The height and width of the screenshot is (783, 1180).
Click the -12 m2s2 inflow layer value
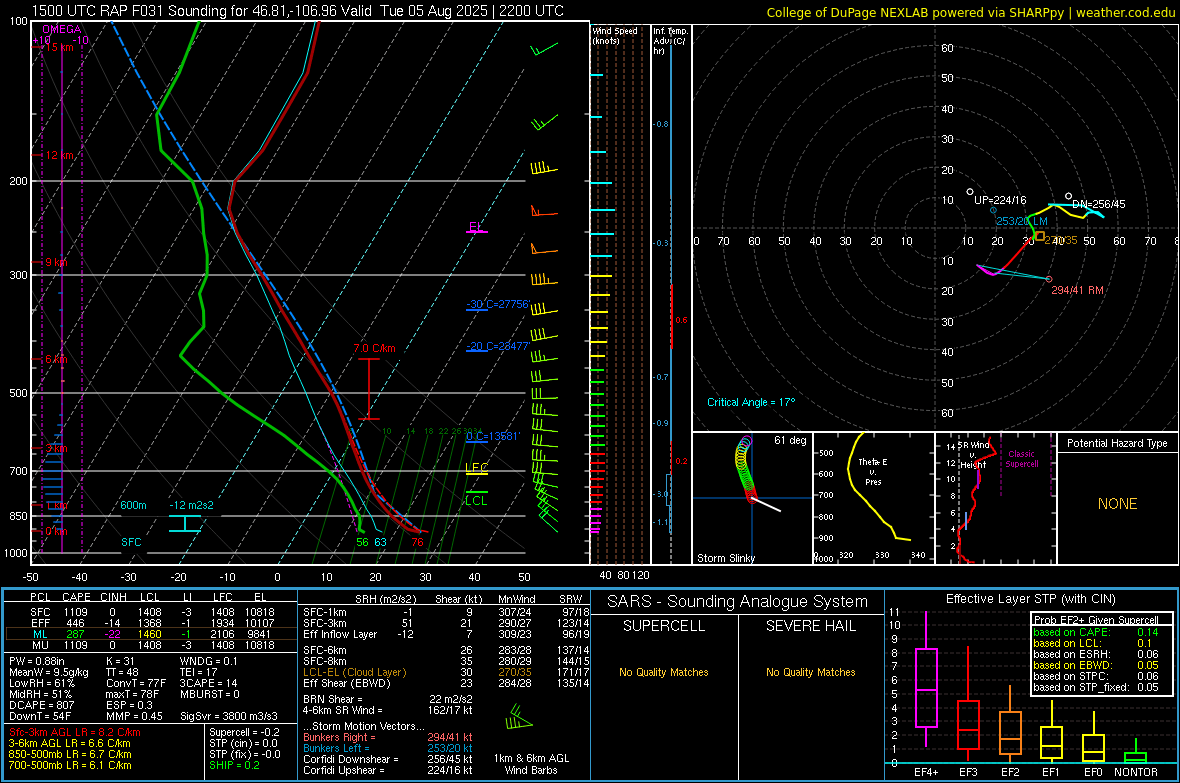(191, 505)
